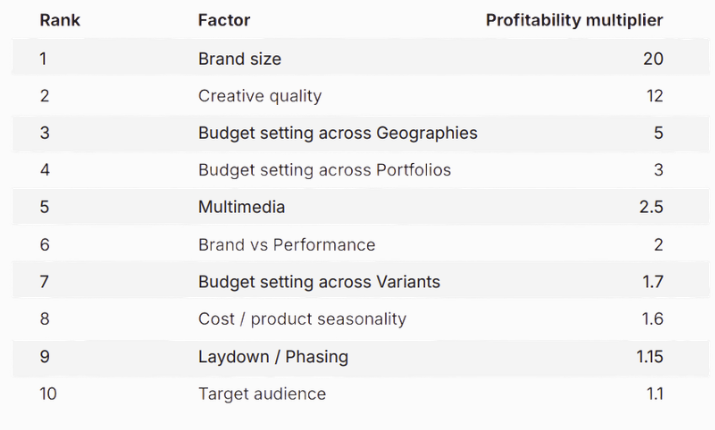Click Budget setting across Portfolios

pos(325,170)
